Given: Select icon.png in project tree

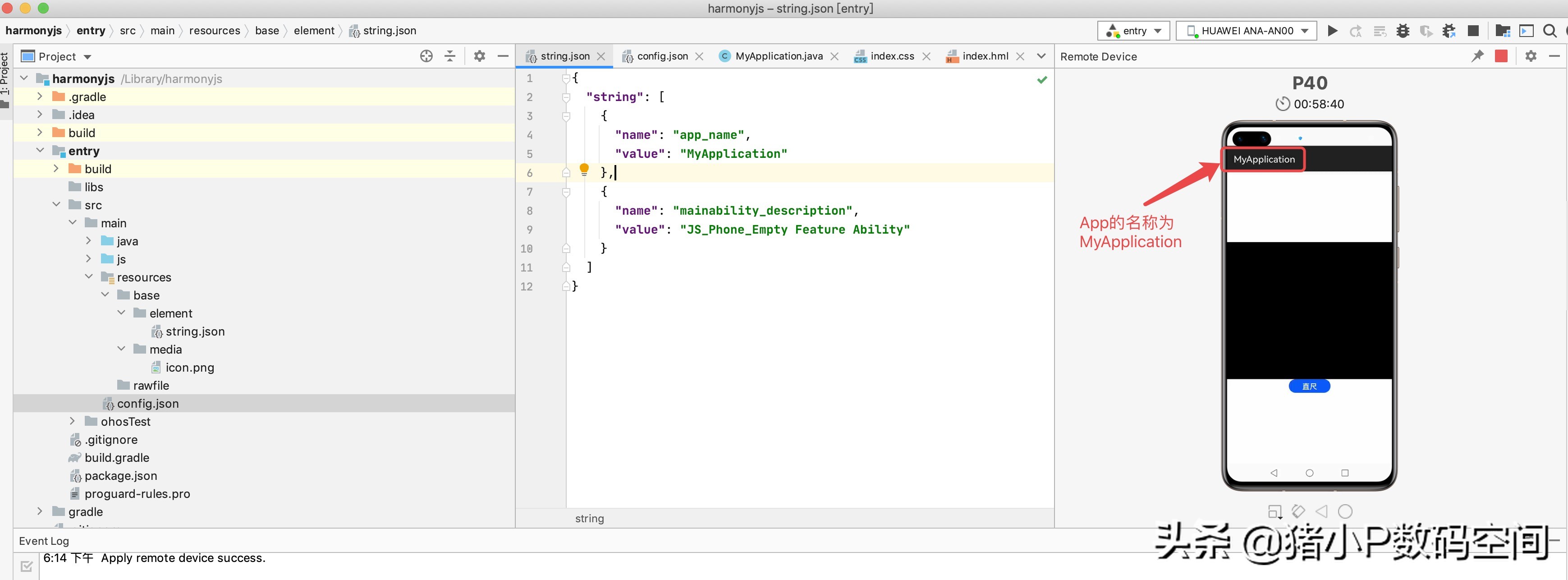Looking at the screenshot, I should [x=189, y=368].
